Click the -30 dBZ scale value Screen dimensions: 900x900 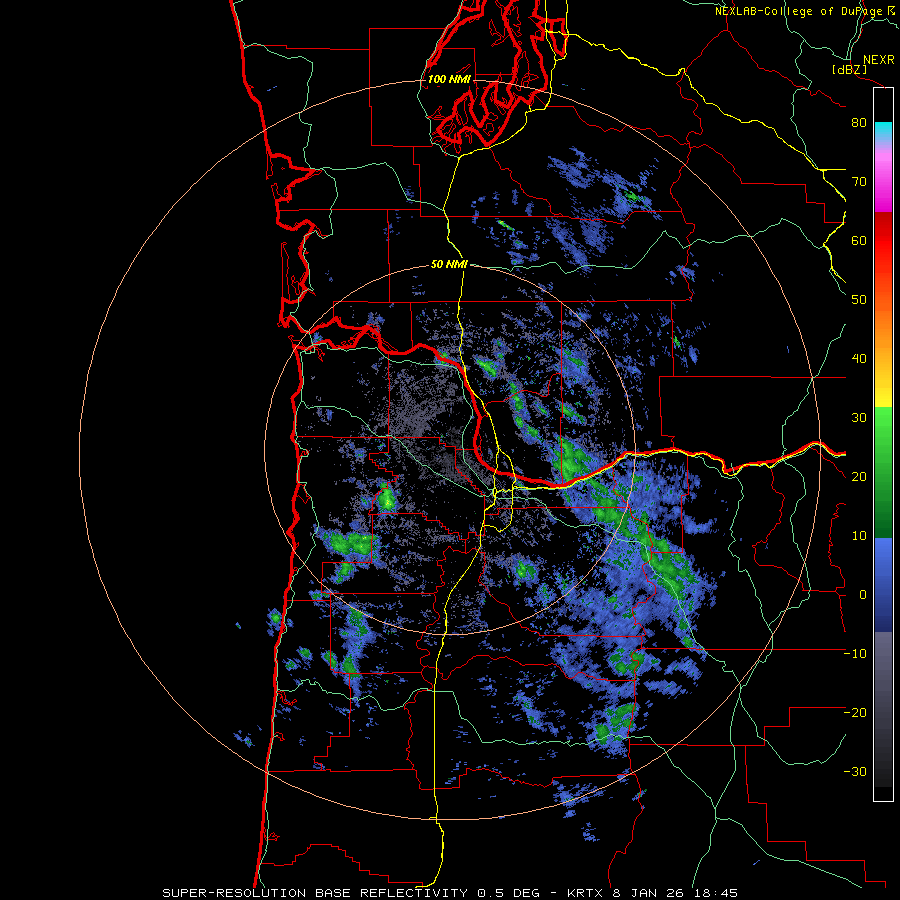coord(855,772)
